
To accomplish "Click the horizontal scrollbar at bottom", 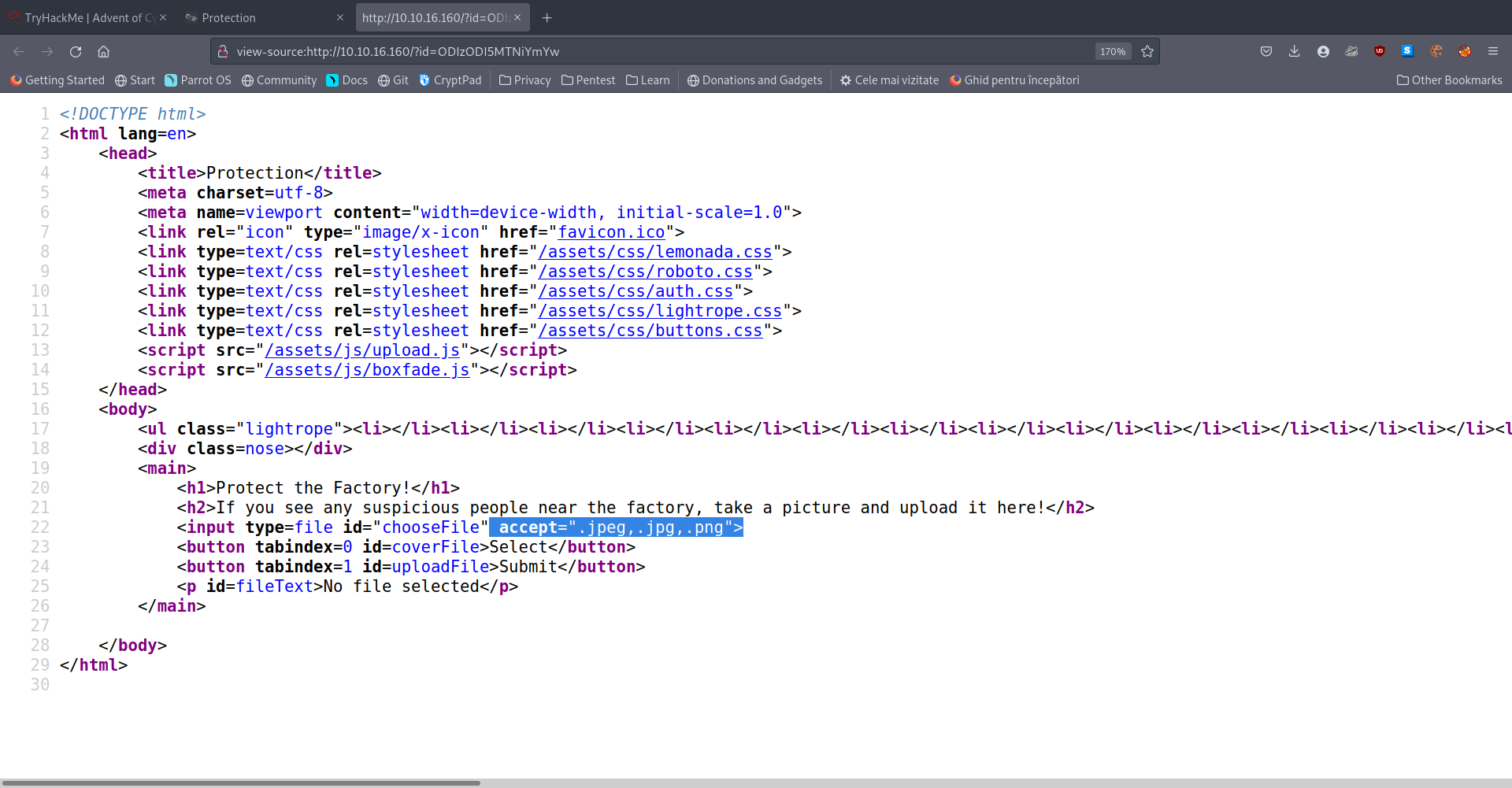I will 240,783.
